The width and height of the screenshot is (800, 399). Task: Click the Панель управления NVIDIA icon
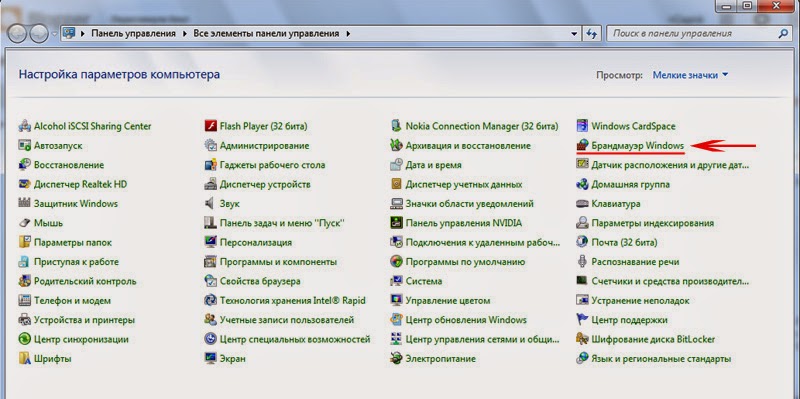[396, 223]
